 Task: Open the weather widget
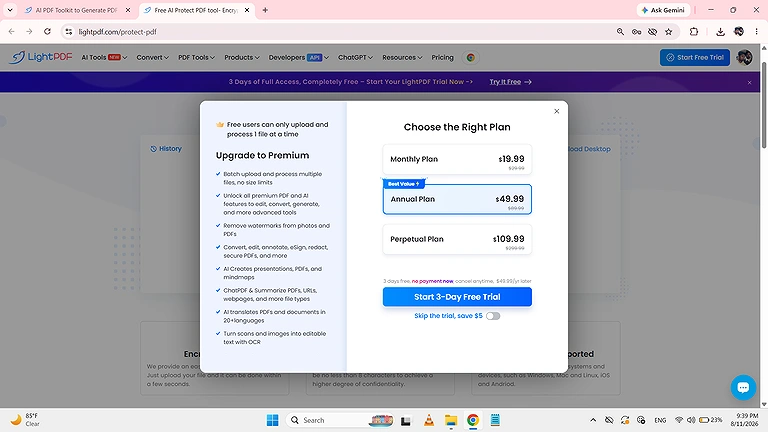(x=25, y=420)
